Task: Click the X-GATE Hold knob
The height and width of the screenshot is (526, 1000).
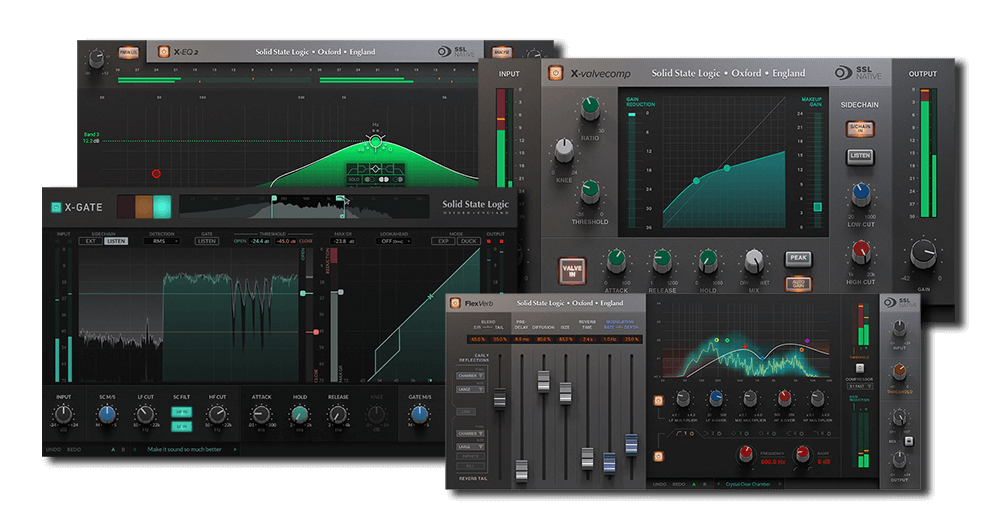Action: (x=299, y=415)
